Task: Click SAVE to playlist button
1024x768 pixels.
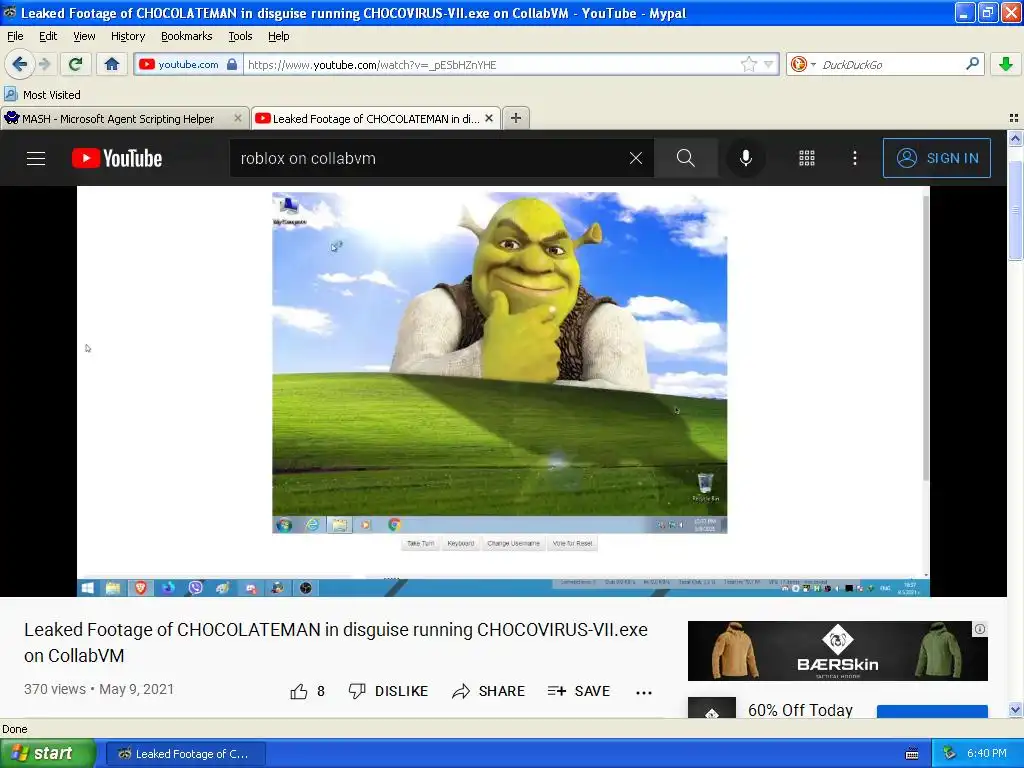Action: 579,692
